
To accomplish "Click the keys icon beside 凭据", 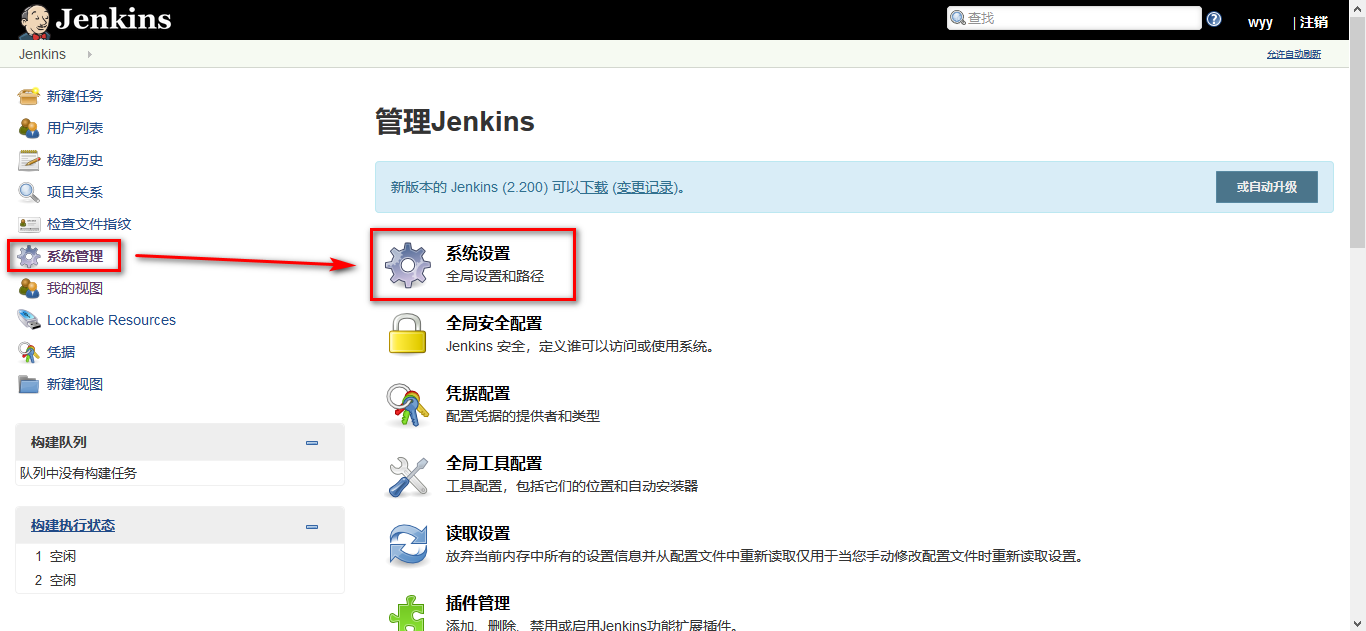I will coord(29,352).
